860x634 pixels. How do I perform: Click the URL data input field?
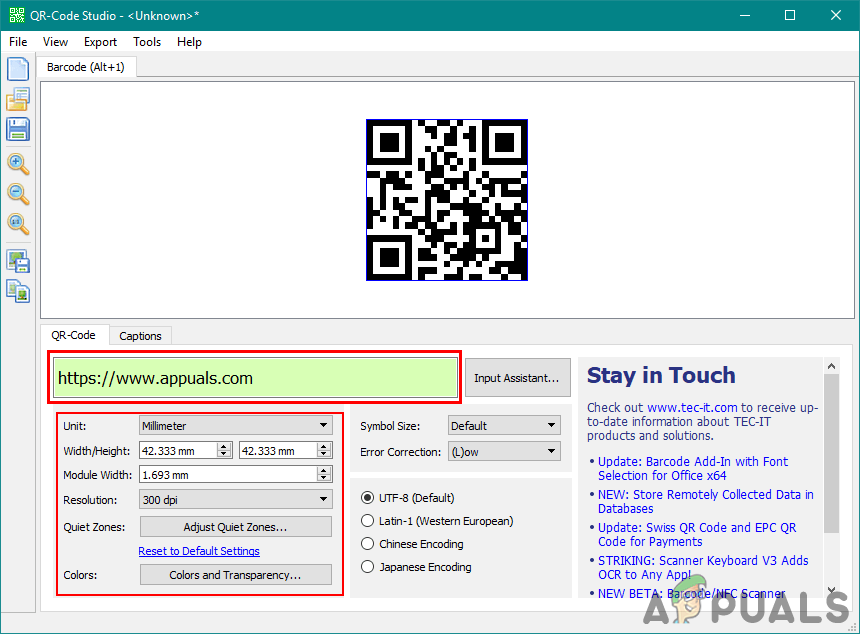[255, 378]
